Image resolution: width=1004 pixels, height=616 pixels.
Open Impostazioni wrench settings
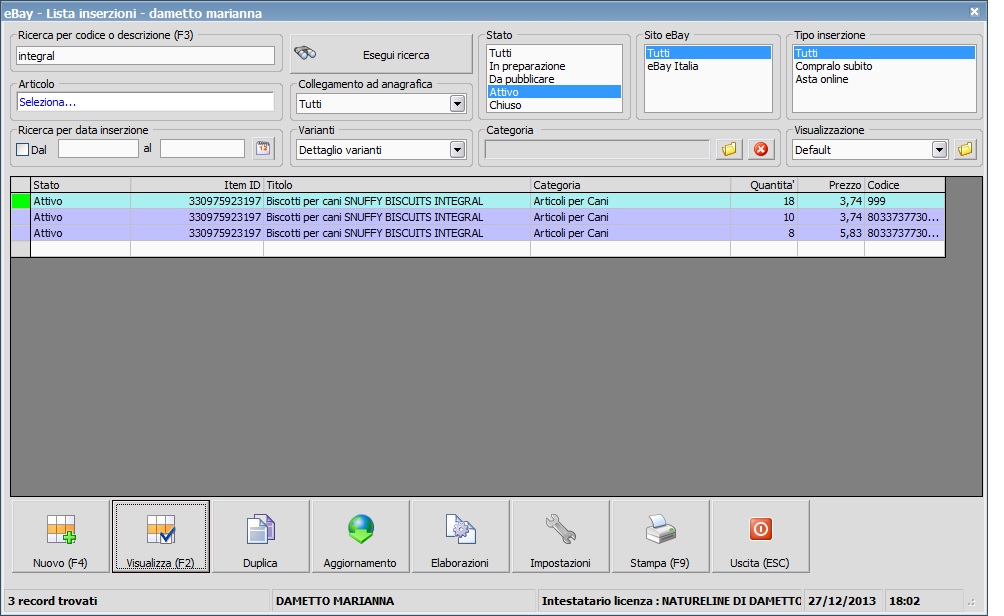[x=560, y=536]
